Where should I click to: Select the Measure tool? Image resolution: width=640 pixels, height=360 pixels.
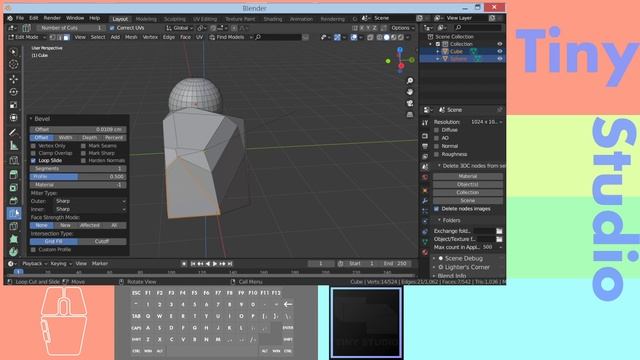(x=13, y=146)
